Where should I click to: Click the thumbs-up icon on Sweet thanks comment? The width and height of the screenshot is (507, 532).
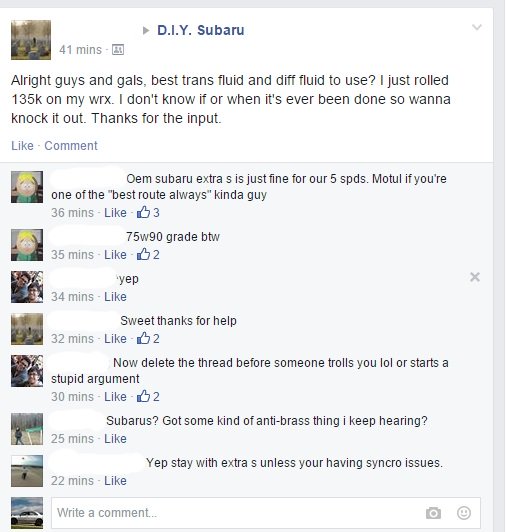(x=144, y=338)
